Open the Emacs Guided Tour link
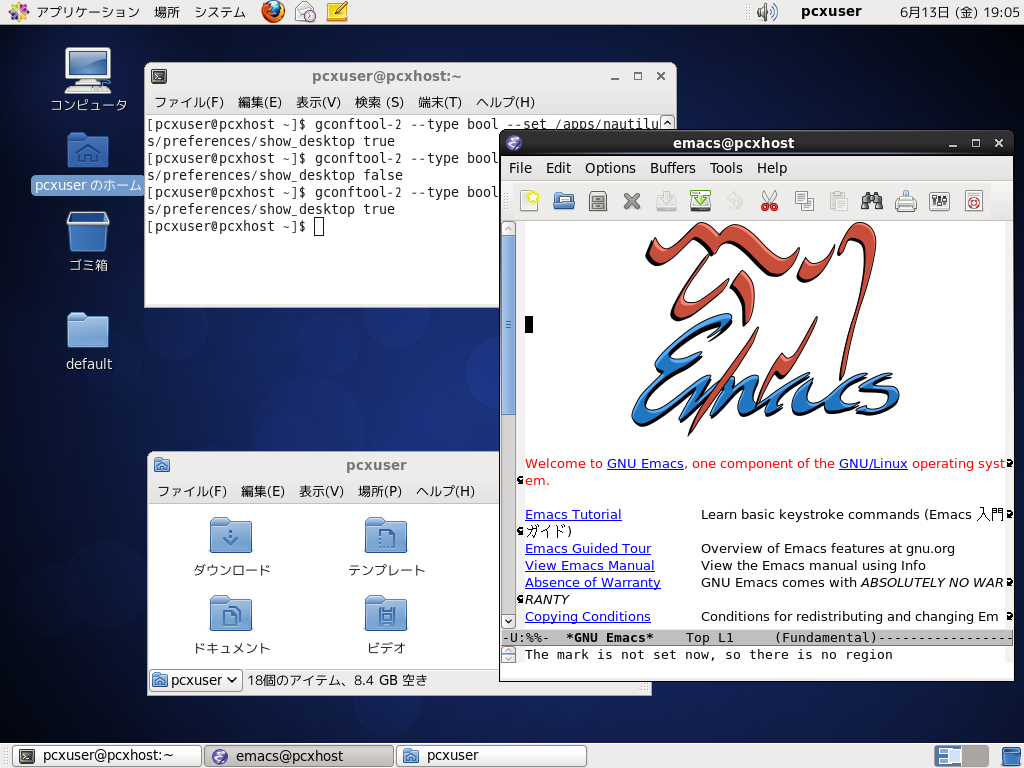The image size is (1024, 768). tap(588, 549)
